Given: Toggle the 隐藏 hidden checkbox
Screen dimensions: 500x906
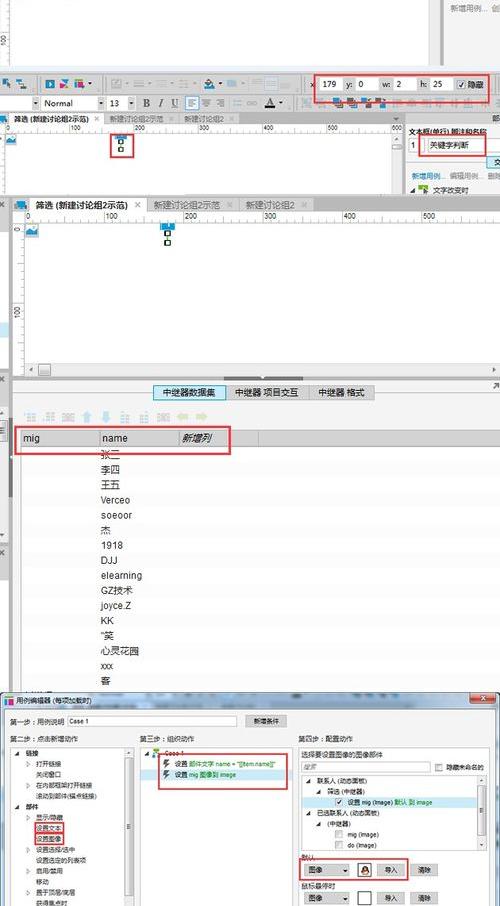Looking at the screenshot, I should pos(461,84).
